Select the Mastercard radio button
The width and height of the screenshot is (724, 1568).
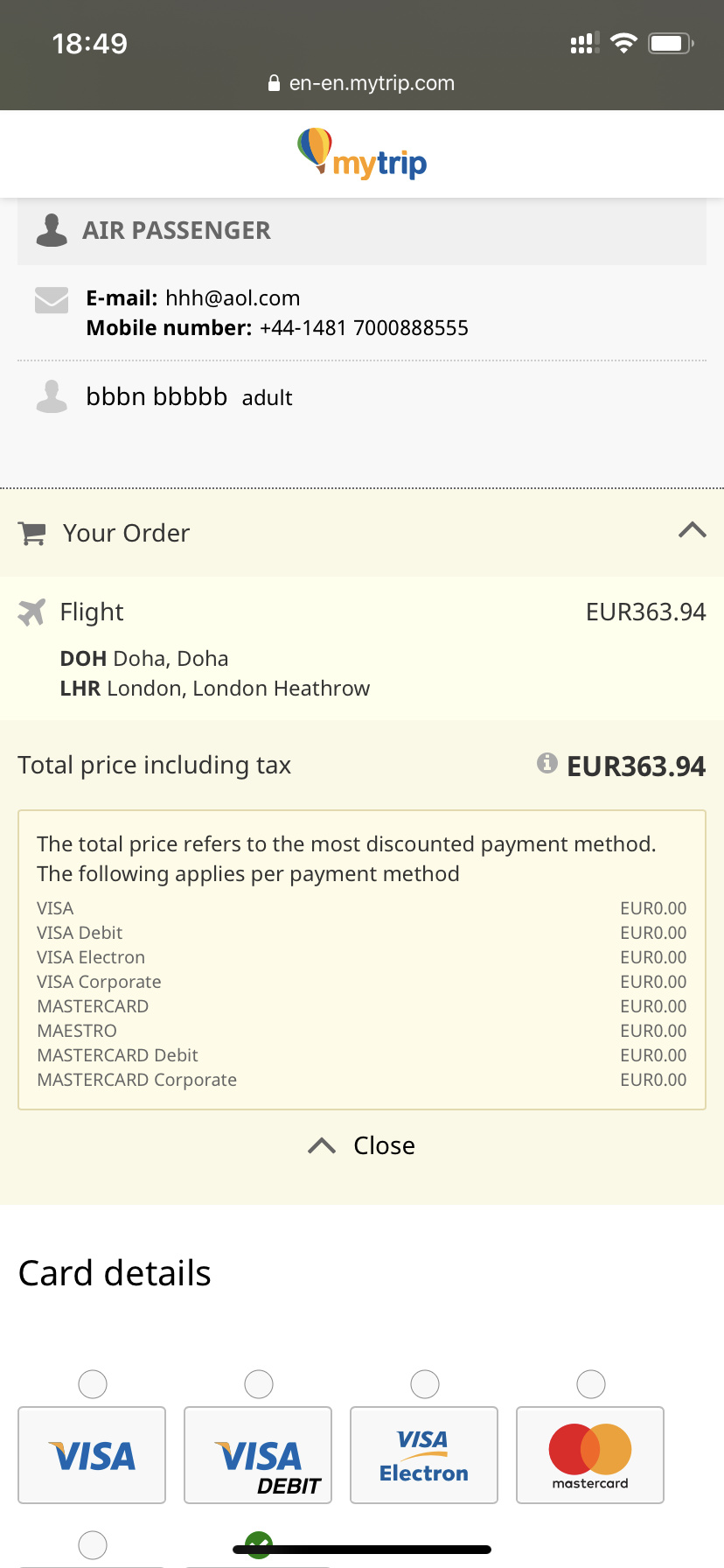[591, 1384]
